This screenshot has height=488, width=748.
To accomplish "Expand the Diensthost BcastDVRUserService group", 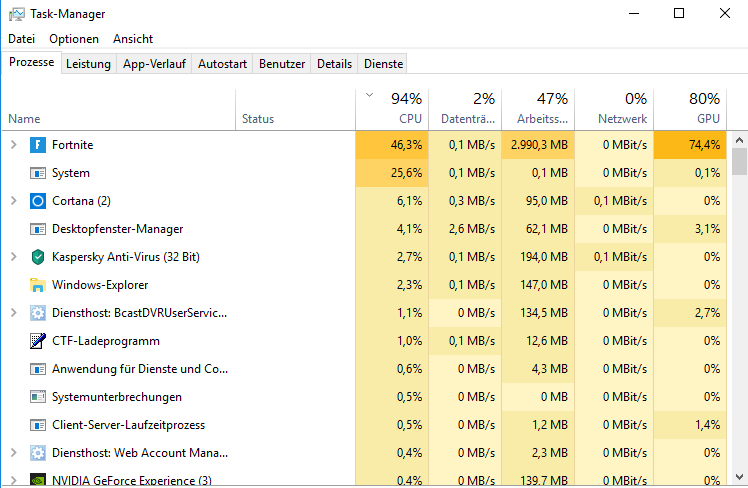I will 14,313.
